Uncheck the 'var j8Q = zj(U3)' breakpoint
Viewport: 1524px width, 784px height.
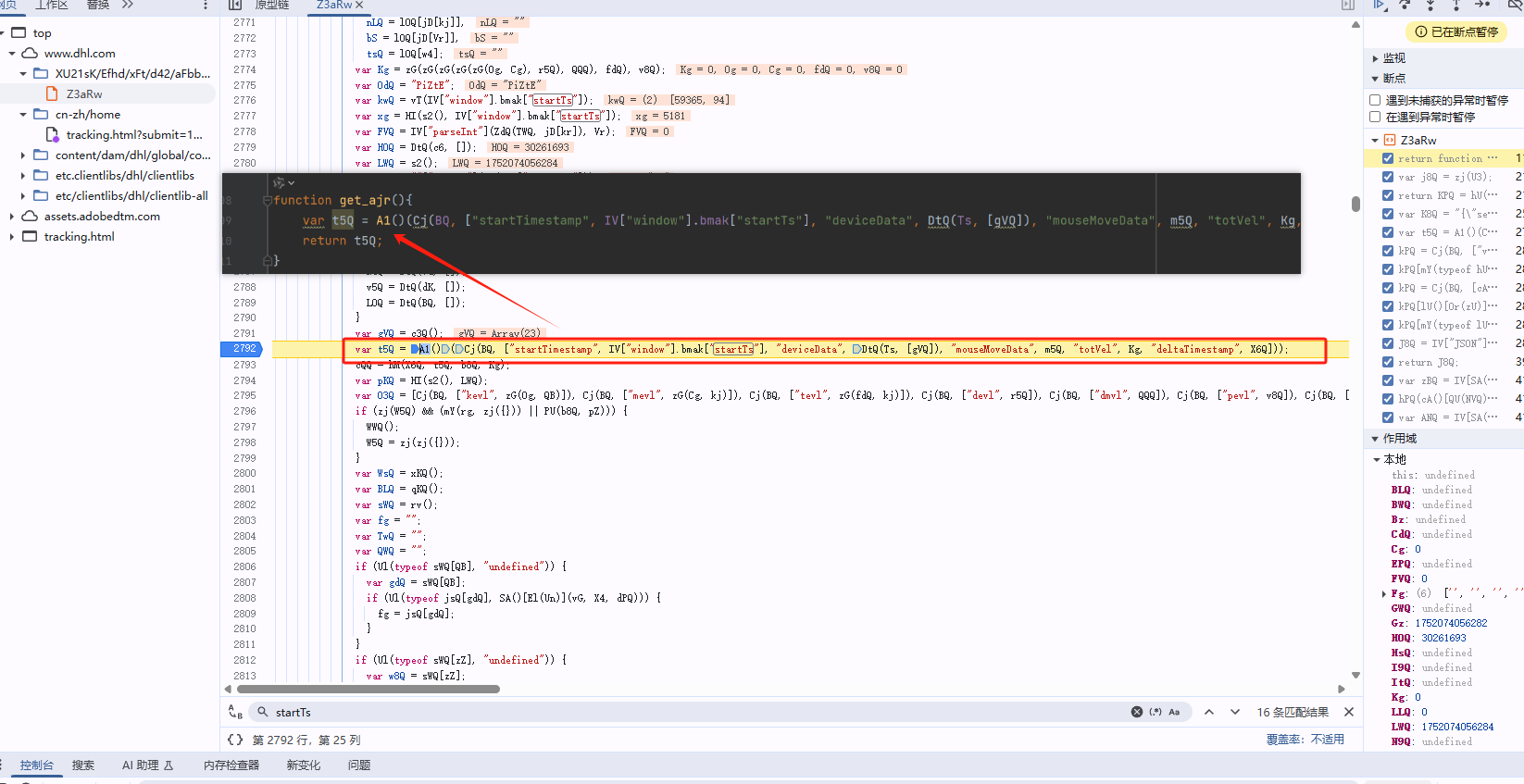(1388, 177)
